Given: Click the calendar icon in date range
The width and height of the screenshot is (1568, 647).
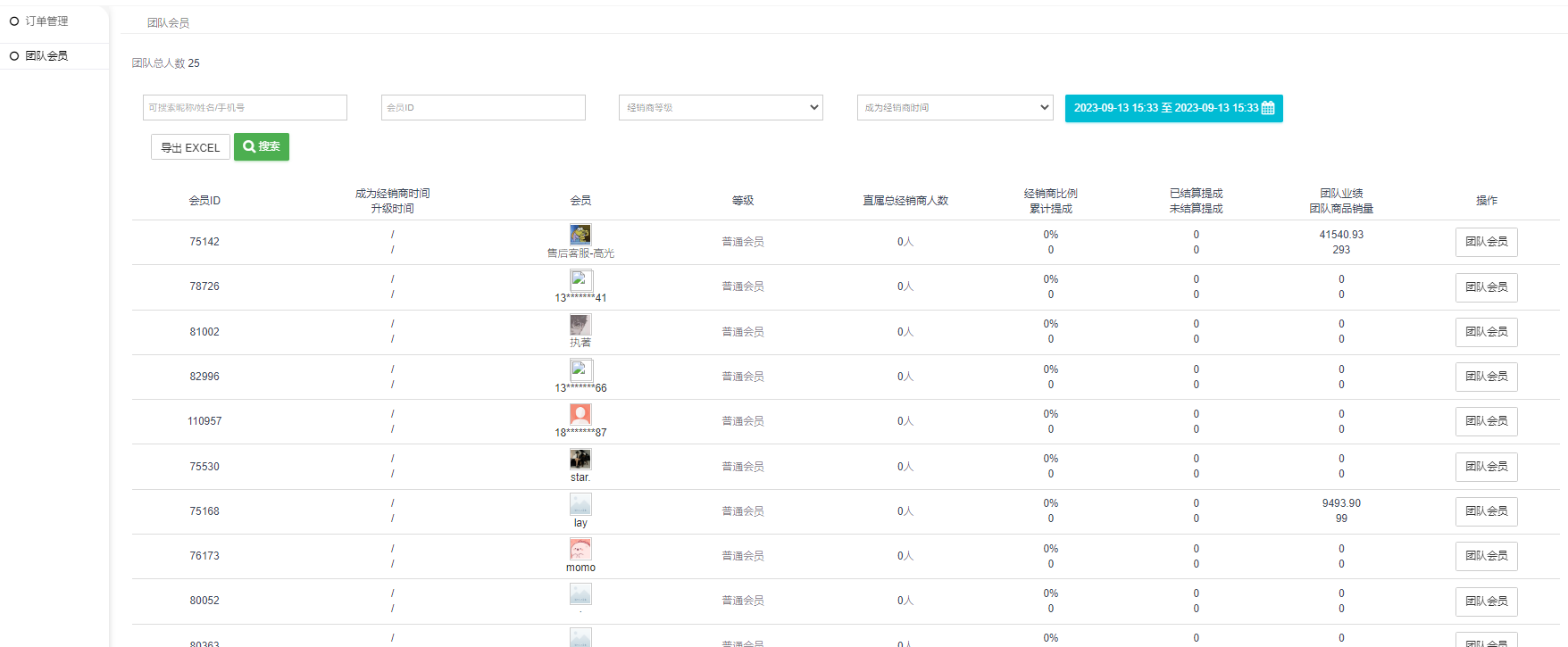Looking at the screenshot, I should (x=1268, y=108).
